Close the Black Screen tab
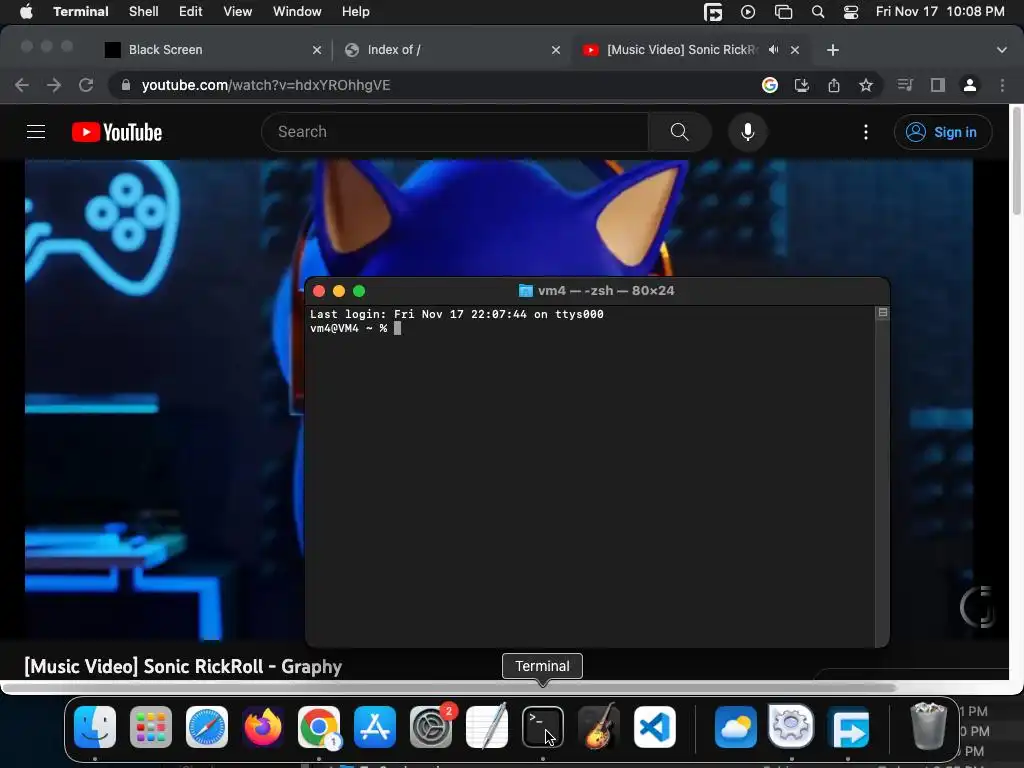This screenshot has width=1024, height=768. point(317,50)
